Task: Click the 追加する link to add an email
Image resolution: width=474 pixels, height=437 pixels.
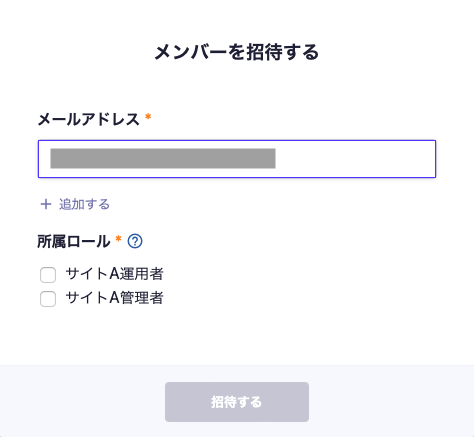Action: (x=75, y=204)
